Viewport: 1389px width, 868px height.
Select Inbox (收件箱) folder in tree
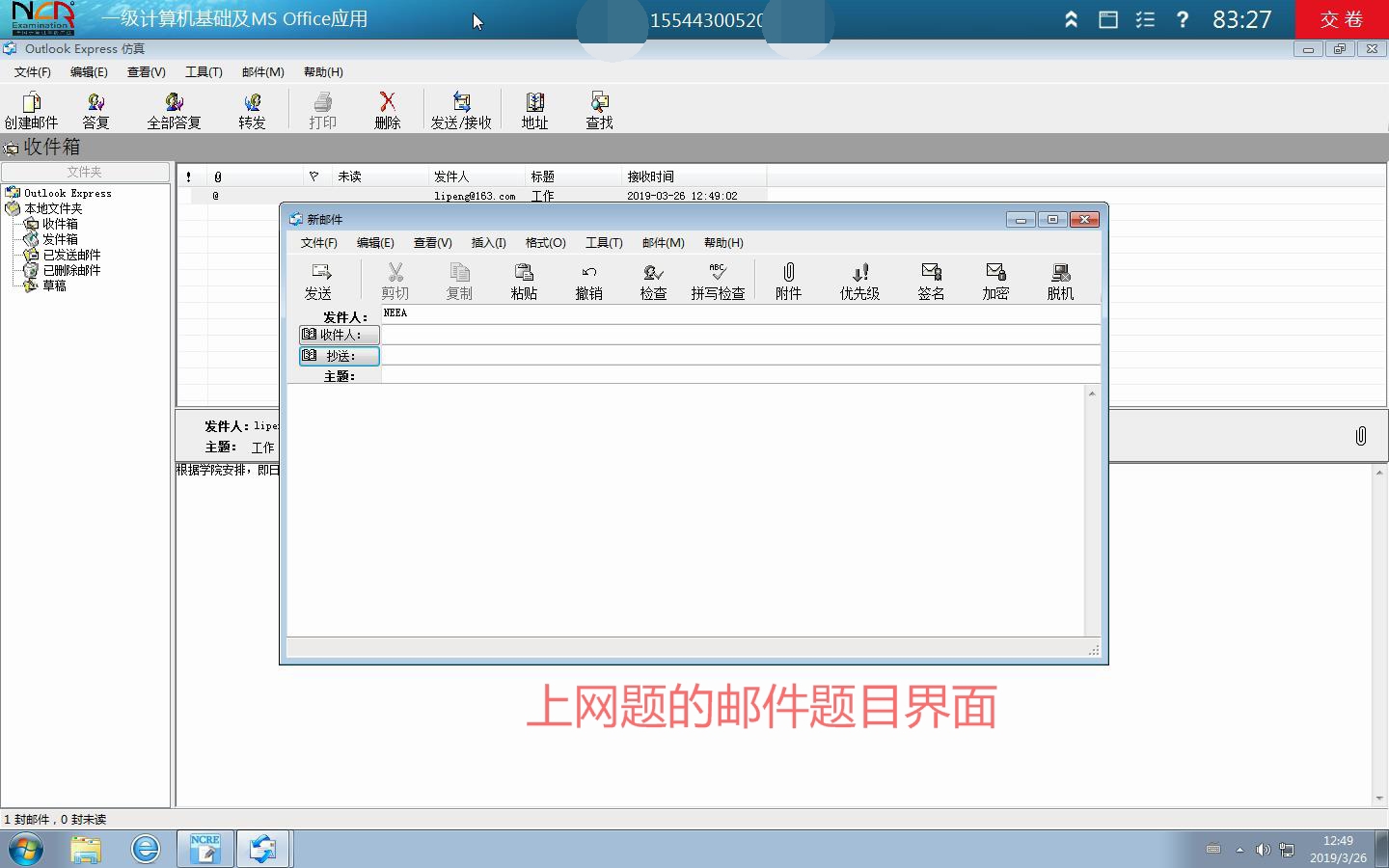[60, 224]
